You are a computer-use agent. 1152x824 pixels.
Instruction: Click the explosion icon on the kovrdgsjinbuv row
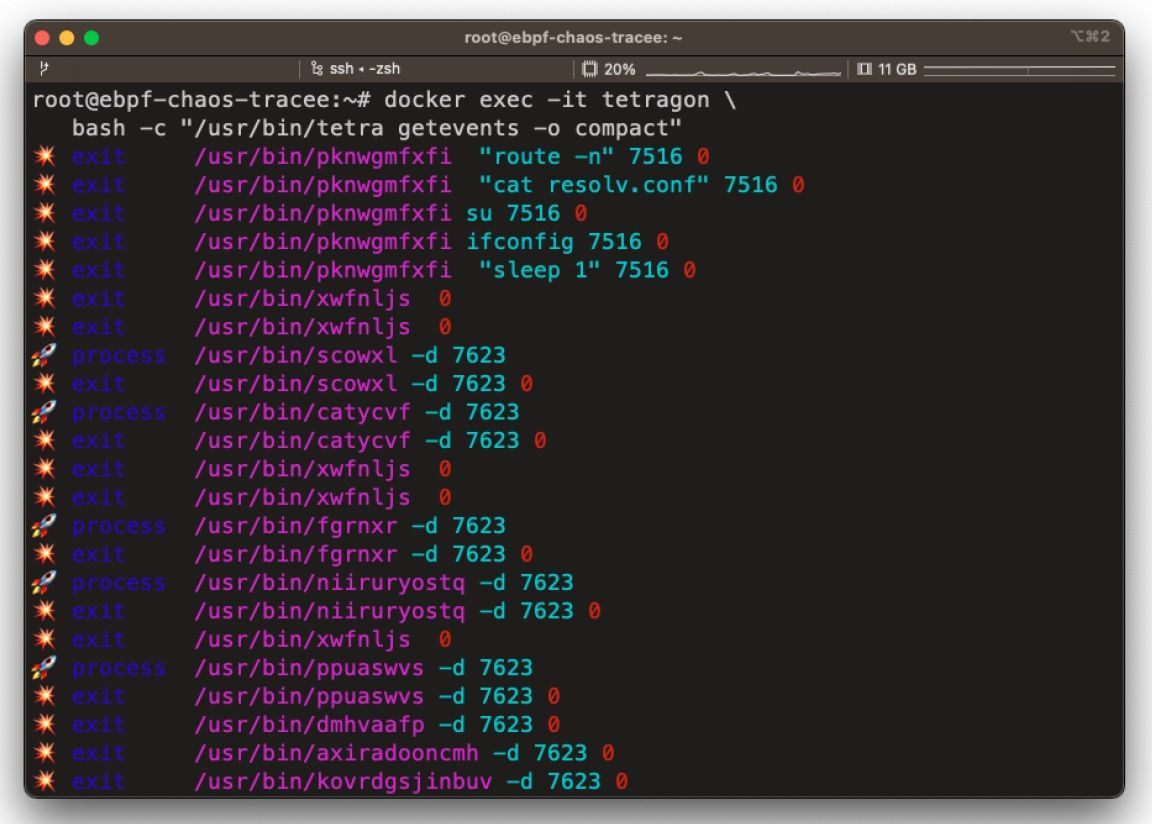point(44,781)
